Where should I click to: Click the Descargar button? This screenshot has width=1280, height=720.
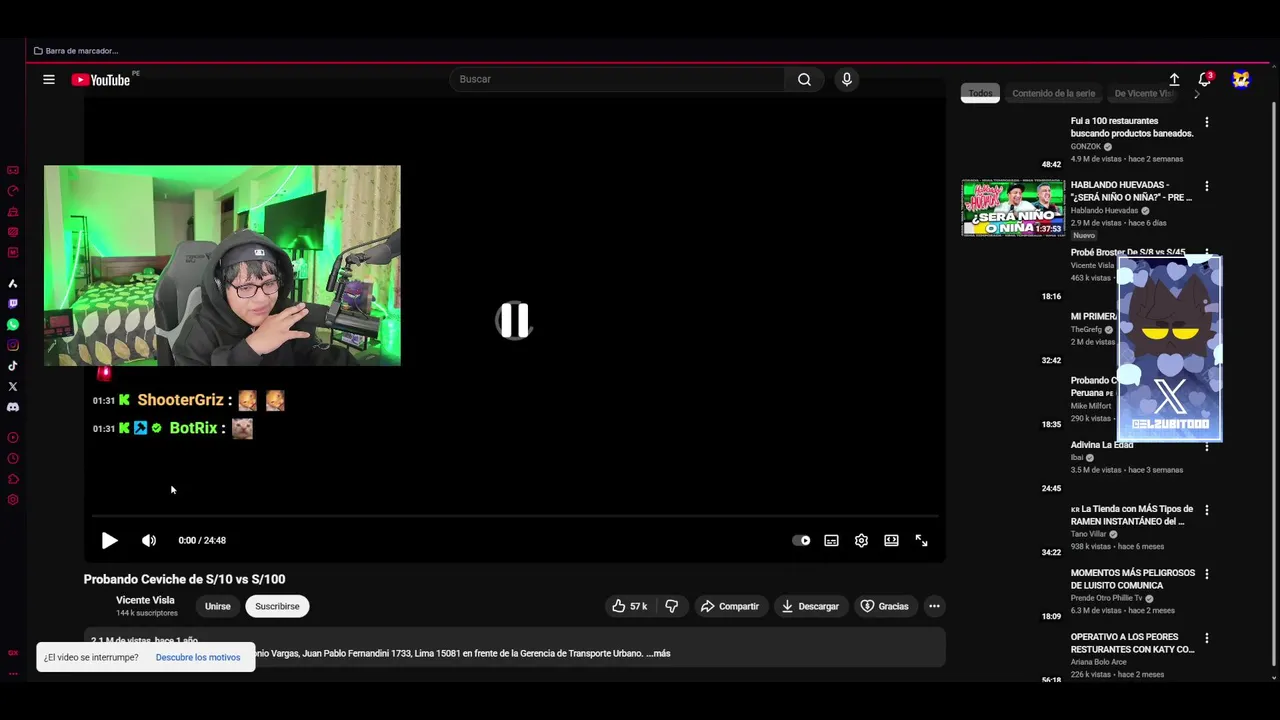pos(810,606)
